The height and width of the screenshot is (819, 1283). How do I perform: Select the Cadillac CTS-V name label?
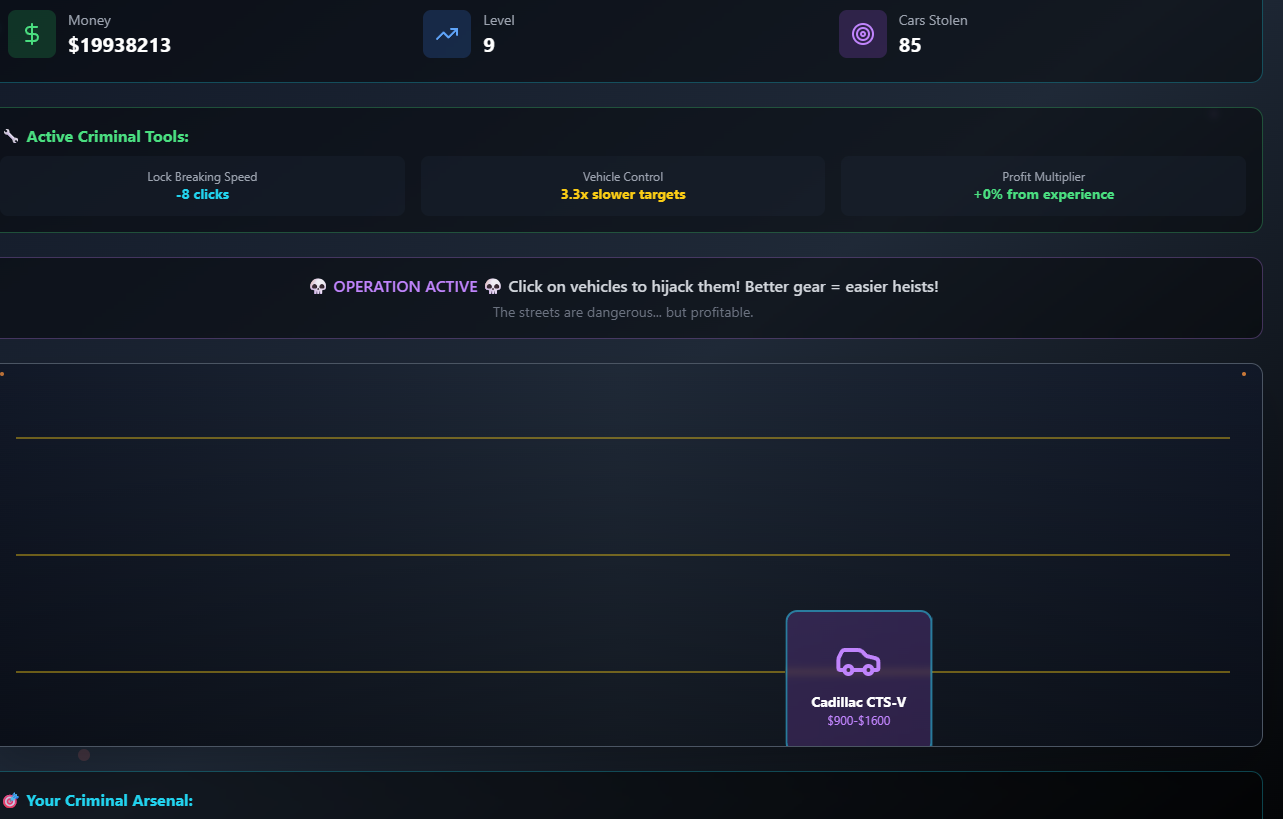coord(859,702)
